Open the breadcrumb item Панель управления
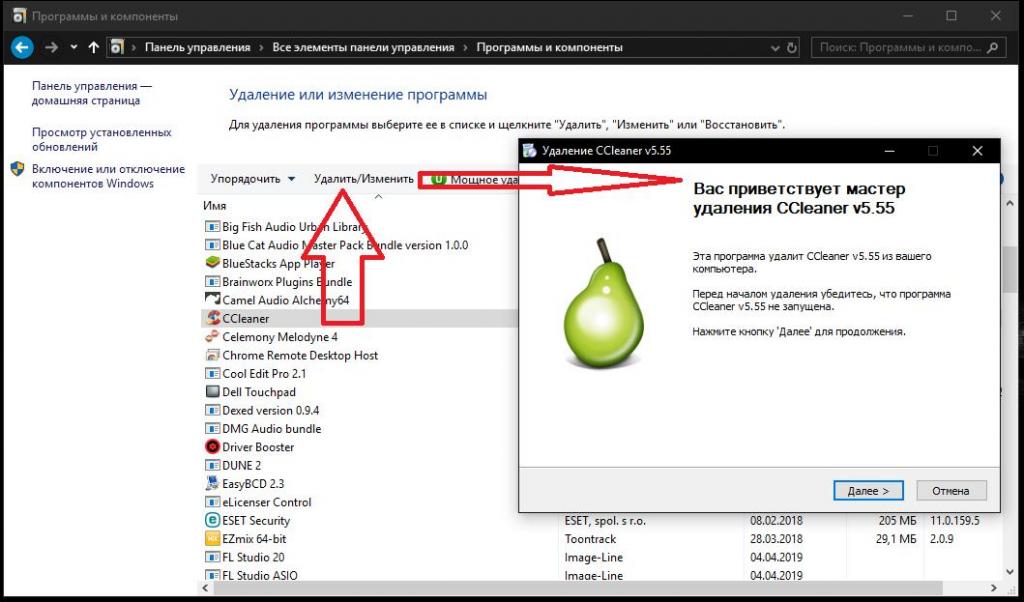1024x602 pixels. pyautogui.click(x=197, y=47)
